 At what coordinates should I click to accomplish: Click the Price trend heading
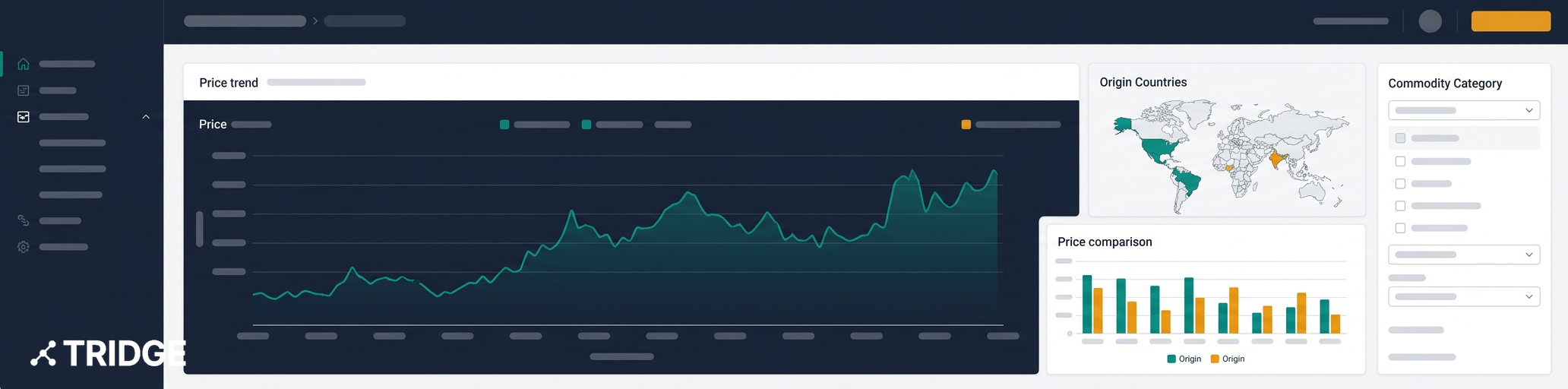(x=229, y=83)
